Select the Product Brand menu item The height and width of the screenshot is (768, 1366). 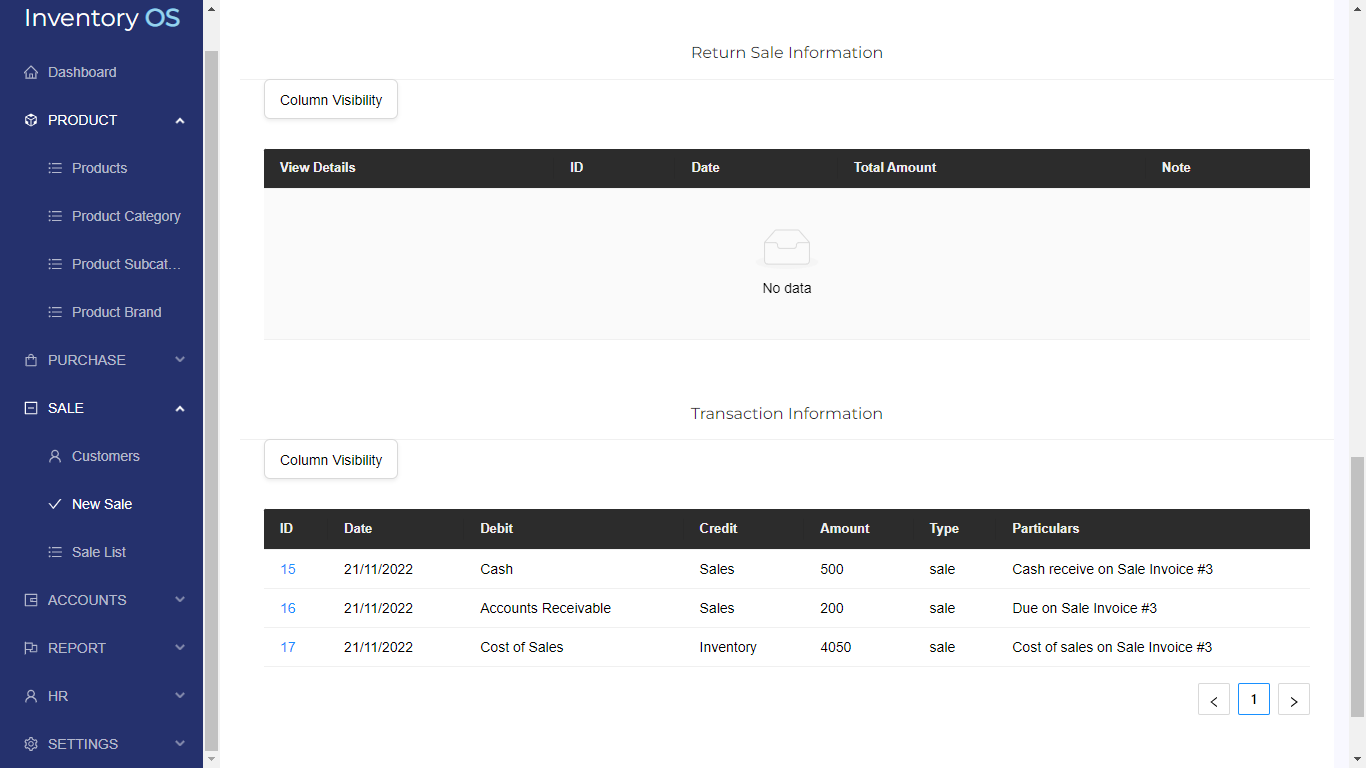point(116,311)
